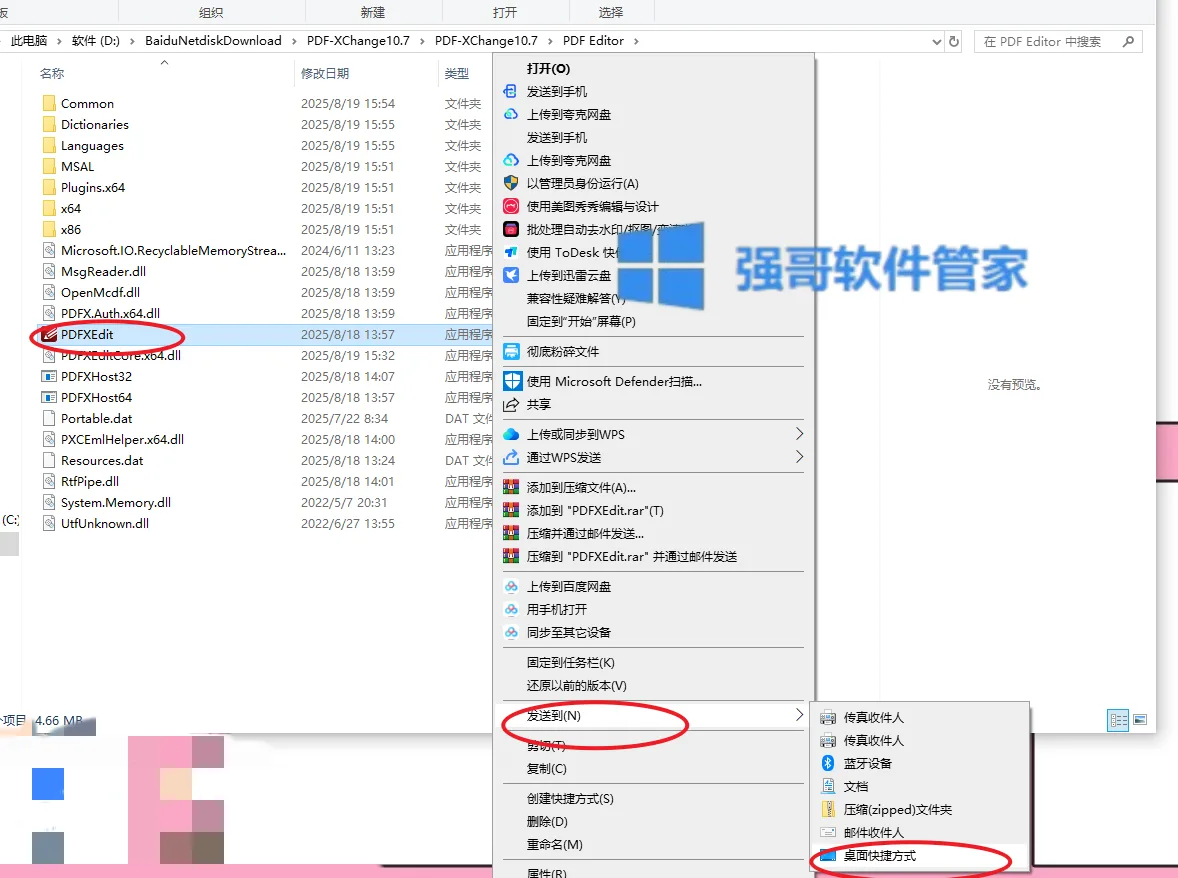Click the documents icon beside 文档
The width and height of the screenshot is (1178, 878).
(x=828, y=786)
